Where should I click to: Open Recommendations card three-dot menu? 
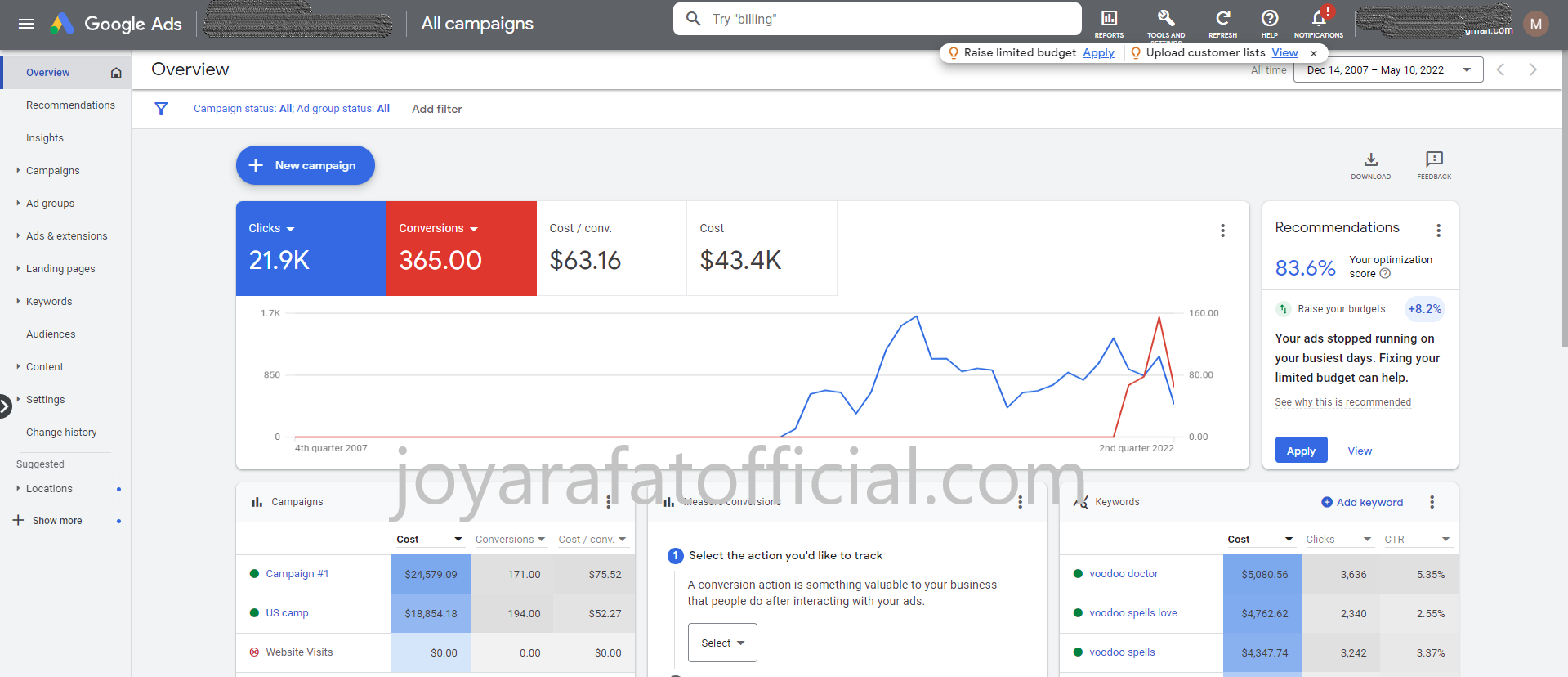(1439, 231)
